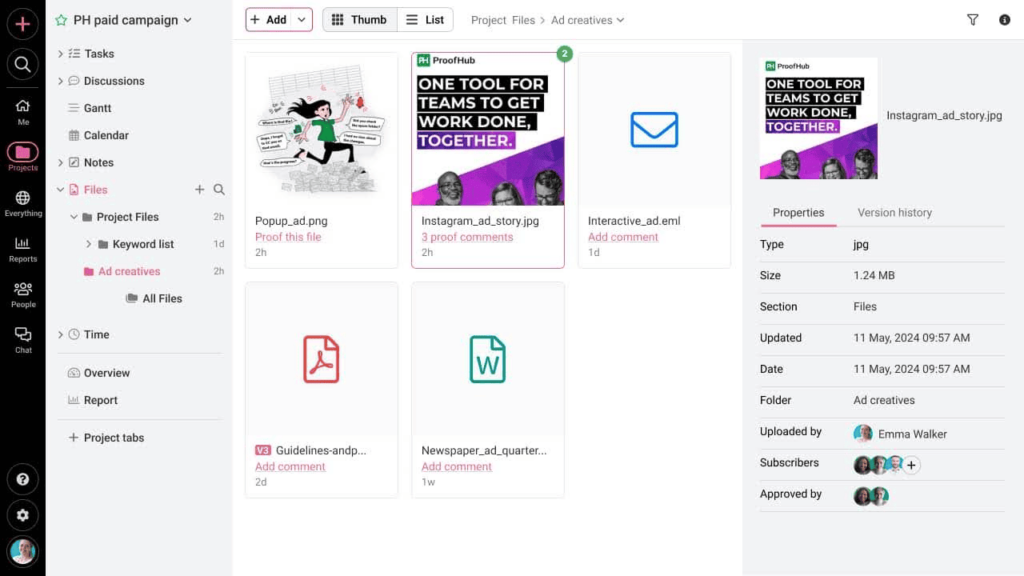Image resolution: width=1024 pixels, height=576 pixels.
Task: Open the search icon in left sidebar
Action: pos(22,66)
